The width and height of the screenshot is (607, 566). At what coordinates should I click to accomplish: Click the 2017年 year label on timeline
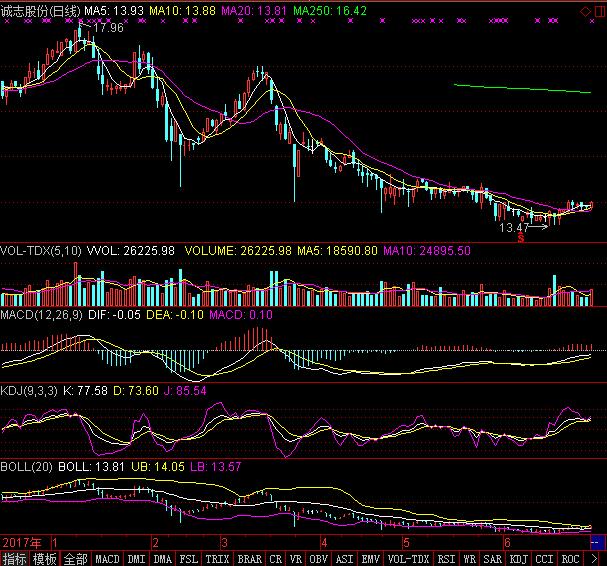[21, 543]
